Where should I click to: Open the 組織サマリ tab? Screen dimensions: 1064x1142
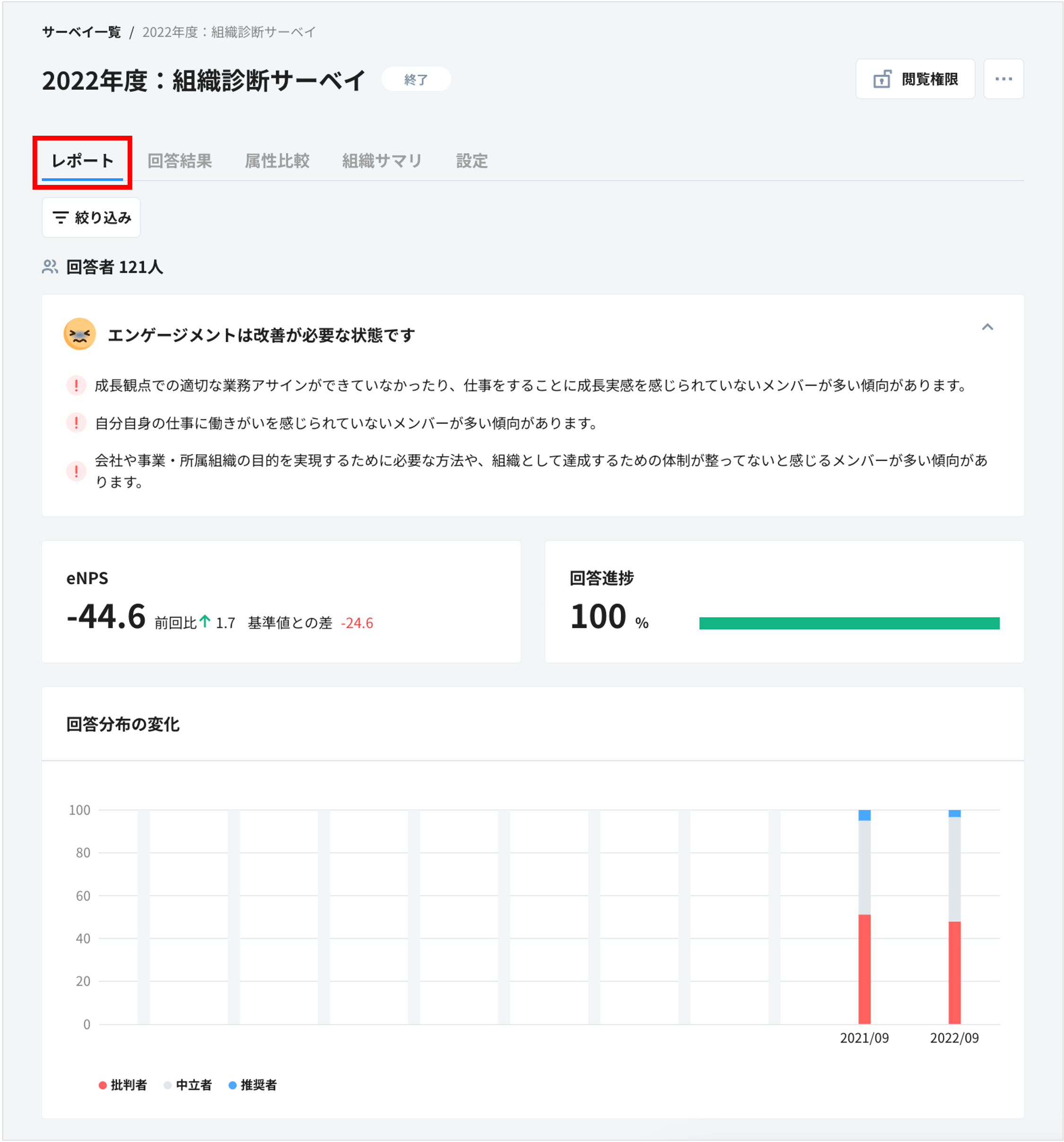point(382,161)
